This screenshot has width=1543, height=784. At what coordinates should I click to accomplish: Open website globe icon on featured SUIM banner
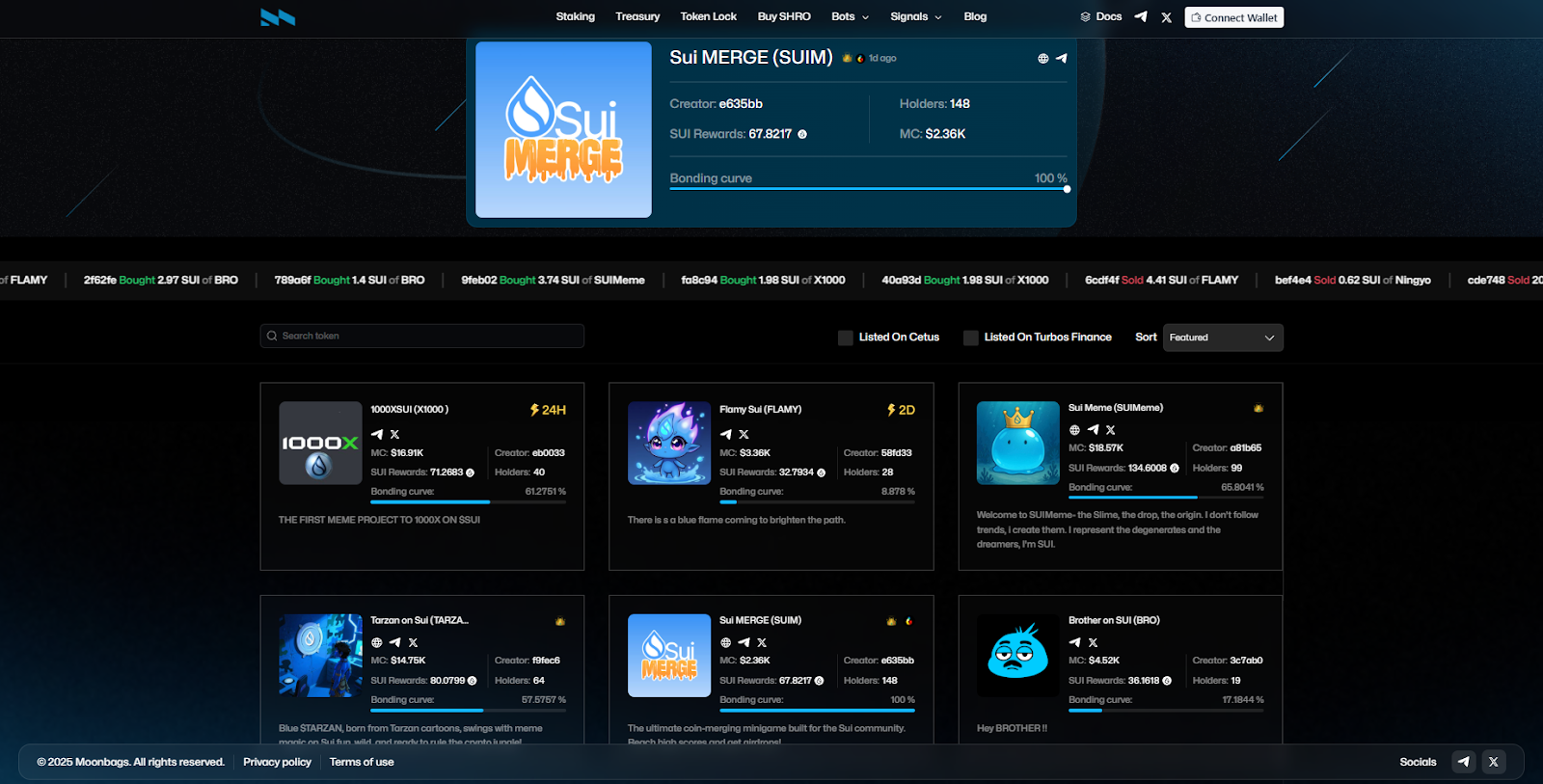1042,59
